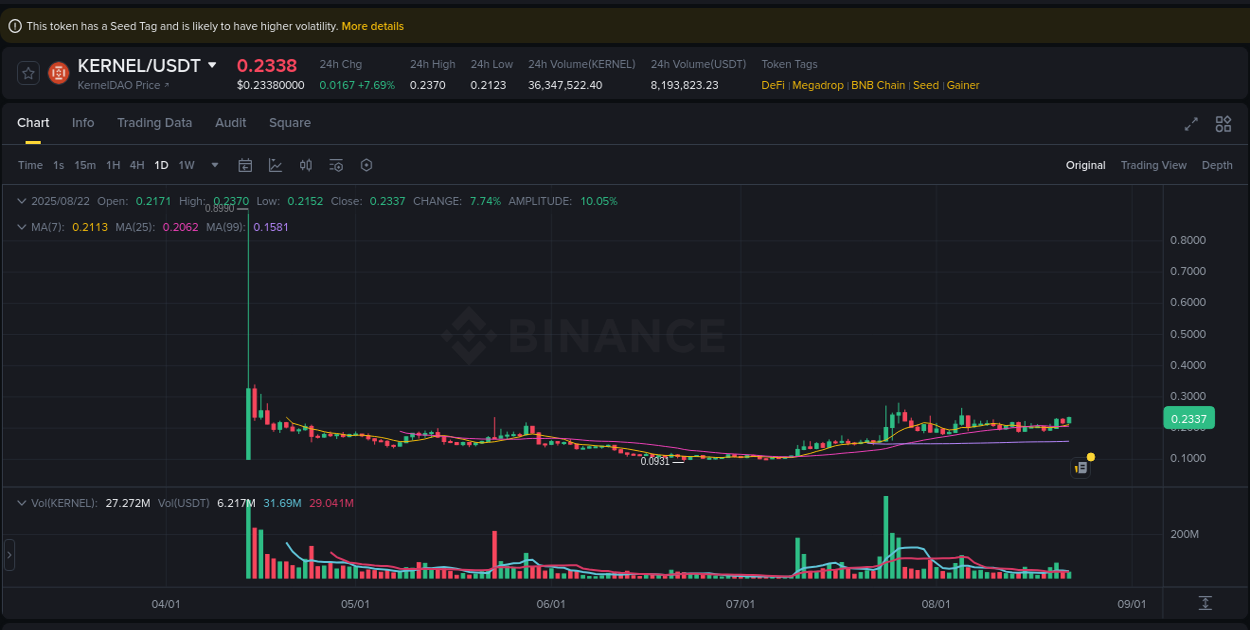
Task: Open the KERNEL/USDT pair selector dropdown
Action: (211, 65)
